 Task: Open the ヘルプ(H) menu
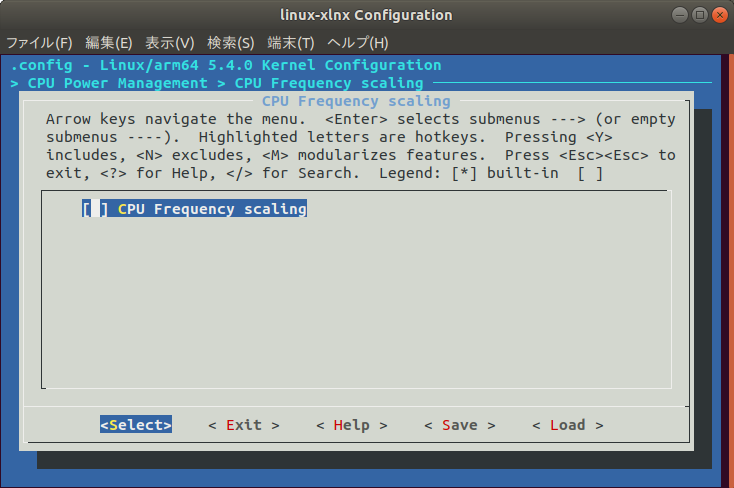click(358, 43)
